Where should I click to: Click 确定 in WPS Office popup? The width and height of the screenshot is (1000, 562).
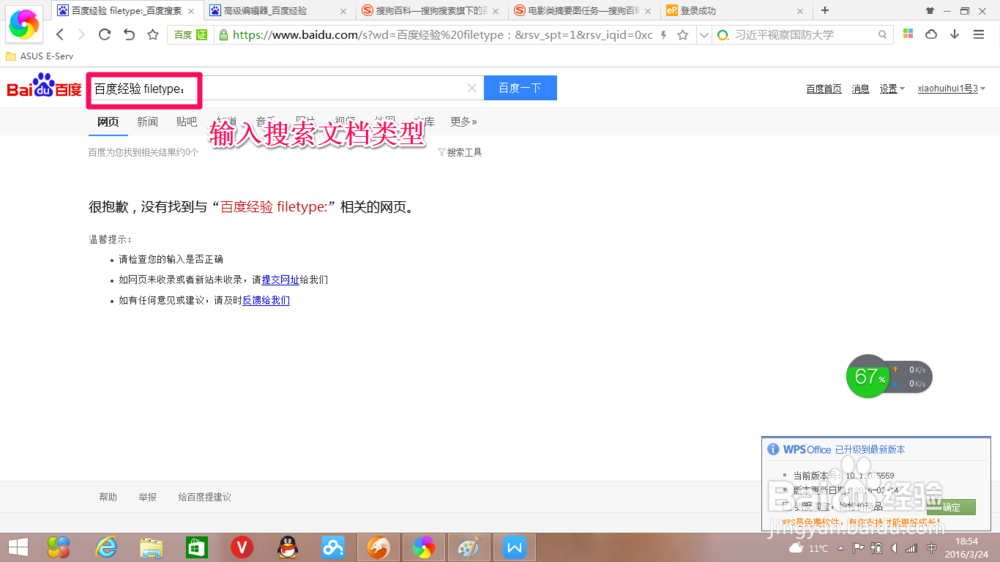pyautogui.click(x=951, y=507)
